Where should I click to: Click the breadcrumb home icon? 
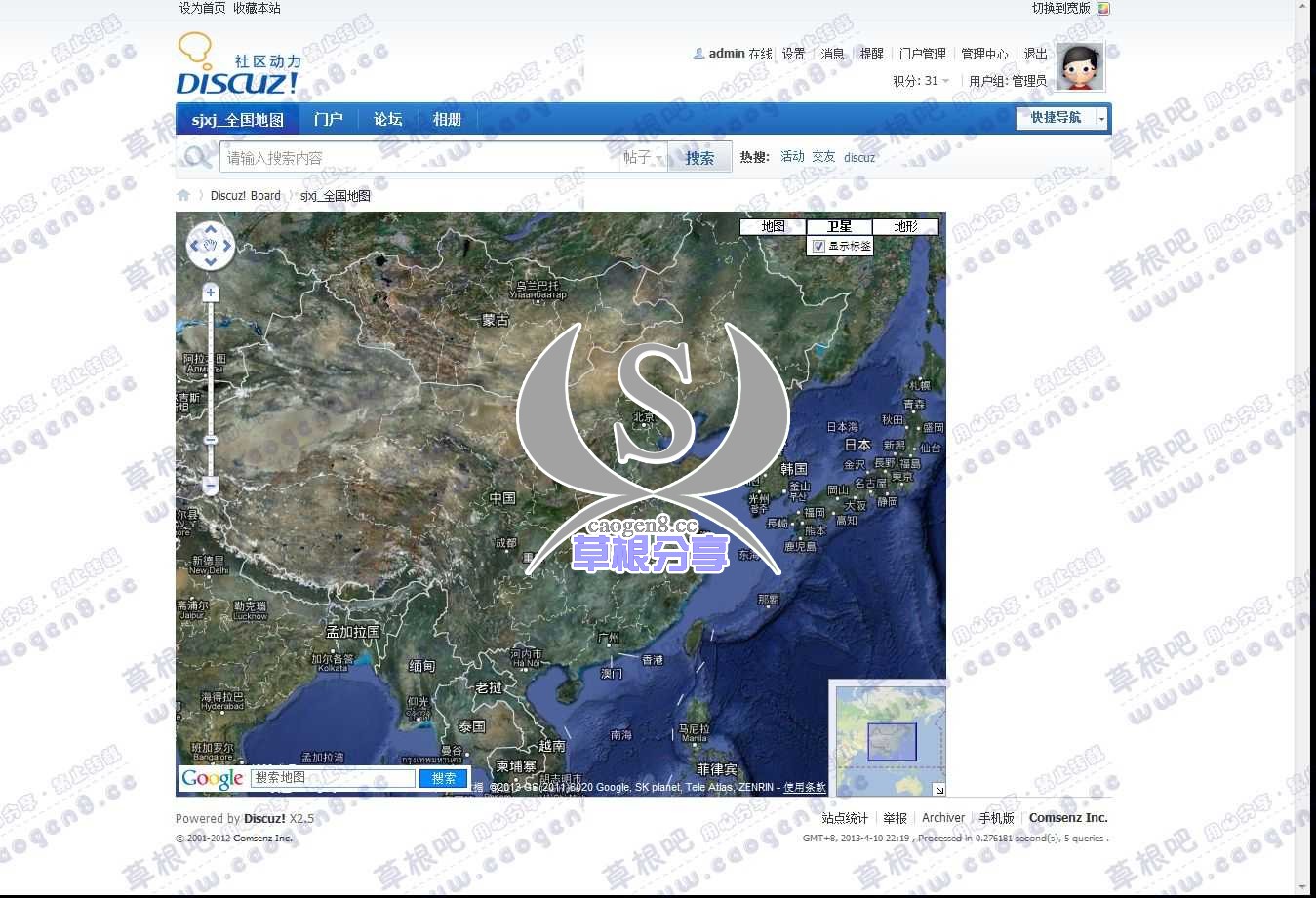[183, 195]
